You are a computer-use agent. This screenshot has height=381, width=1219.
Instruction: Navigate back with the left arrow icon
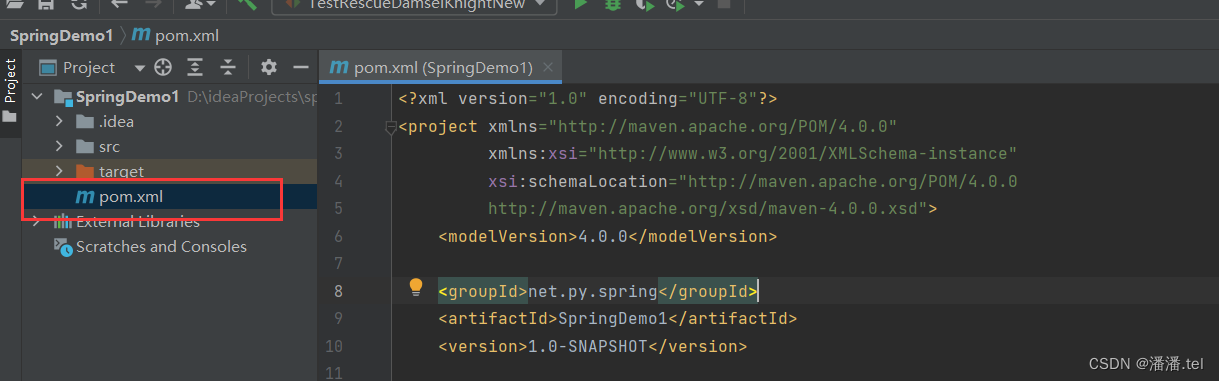119,5
